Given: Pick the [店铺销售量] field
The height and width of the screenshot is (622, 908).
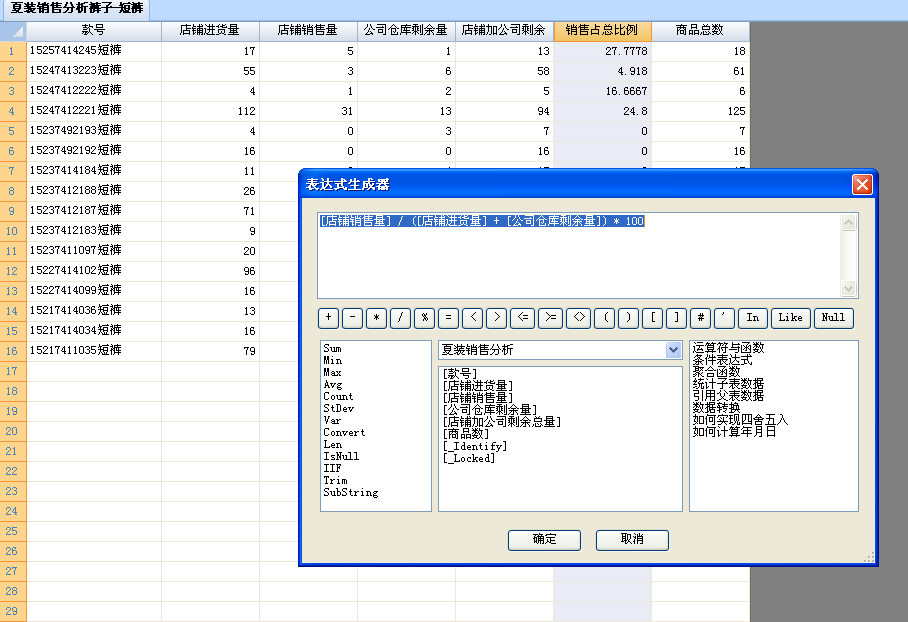Looking at the screenshot, I should click(478, 398).
